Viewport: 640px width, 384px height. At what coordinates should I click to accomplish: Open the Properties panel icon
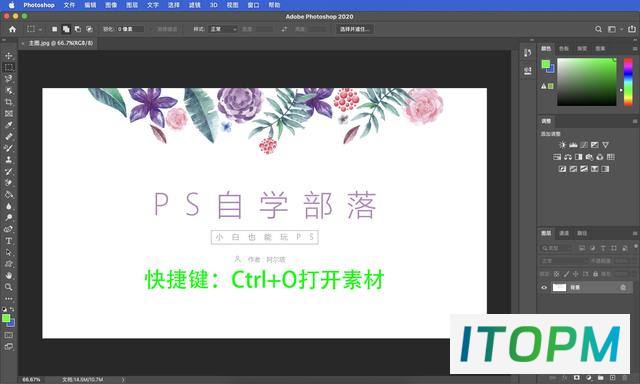[527, 71]
